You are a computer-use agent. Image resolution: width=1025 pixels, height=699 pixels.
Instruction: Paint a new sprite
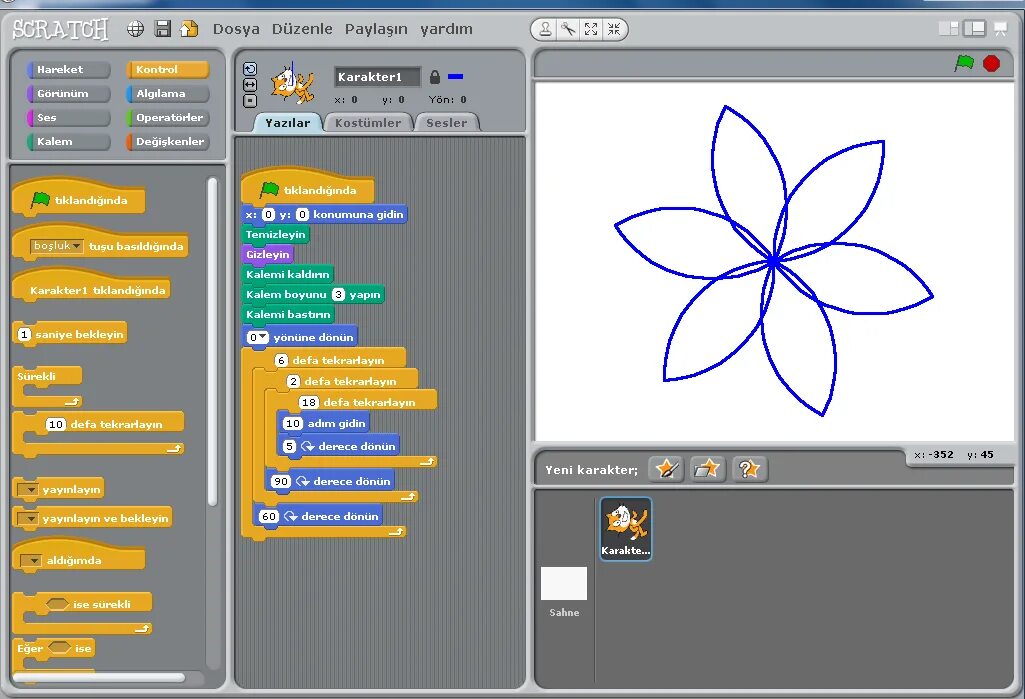point(666,469)
